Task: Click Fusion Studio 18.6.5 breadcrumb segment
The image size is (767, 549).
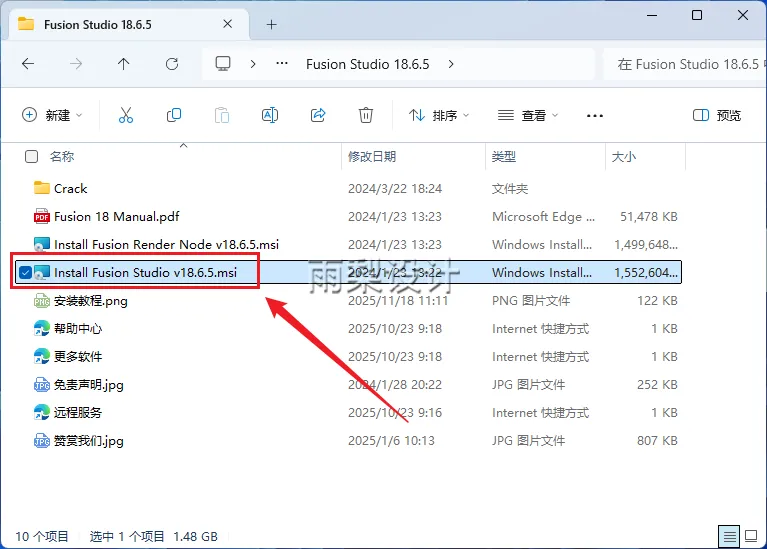Action: tap(367, 64)
